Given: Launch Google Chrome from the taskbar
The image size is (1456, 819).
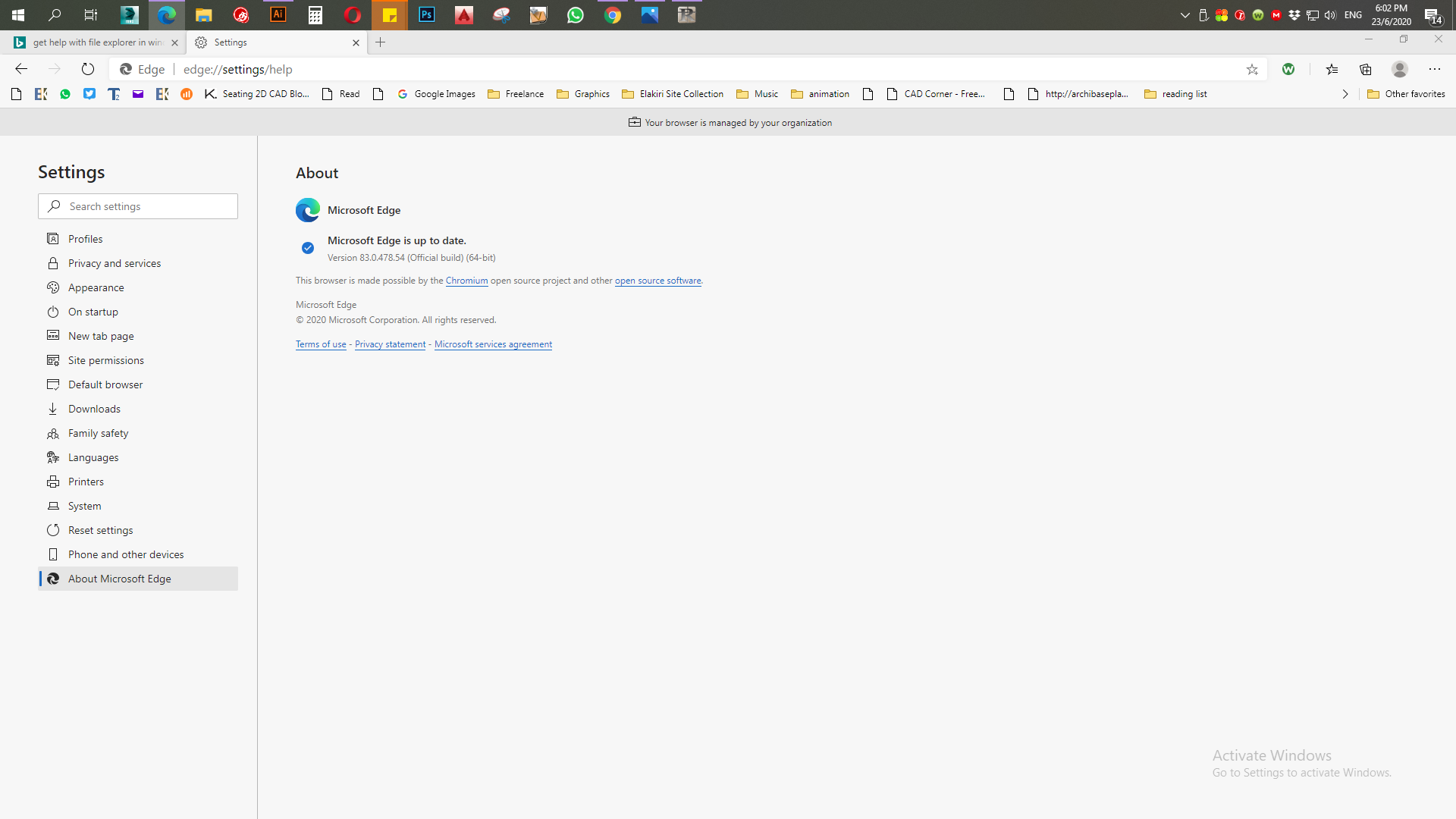Looking at the screenshot, I should (x=613, y=15).
